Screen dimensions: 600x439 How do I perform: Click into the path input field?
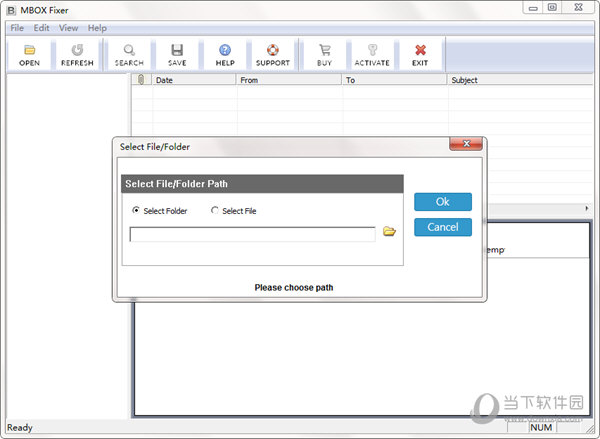pyautogui.click(x=253, y=234)
